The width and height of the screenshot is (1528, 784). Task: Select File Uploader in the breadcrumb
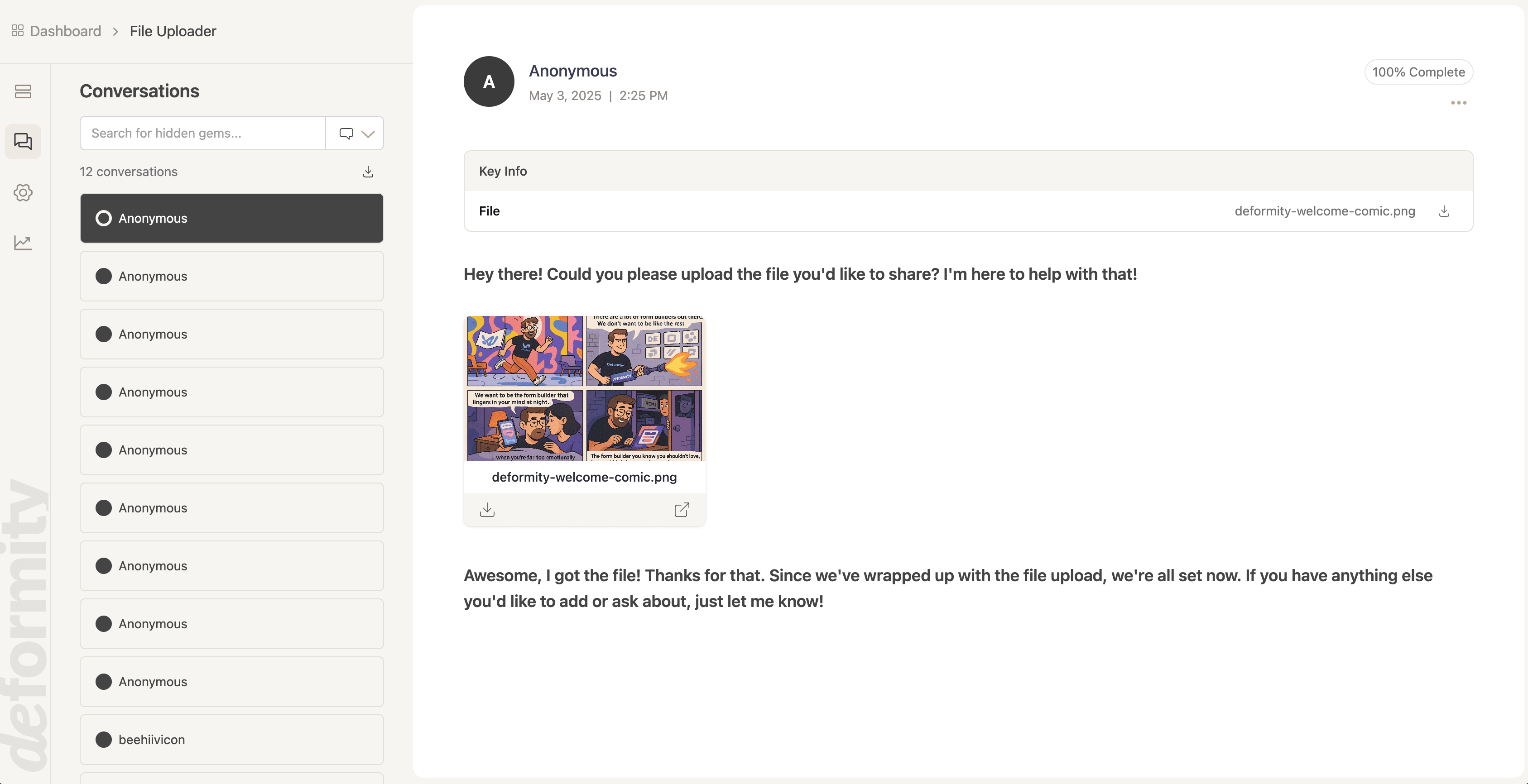pos(173,31)
